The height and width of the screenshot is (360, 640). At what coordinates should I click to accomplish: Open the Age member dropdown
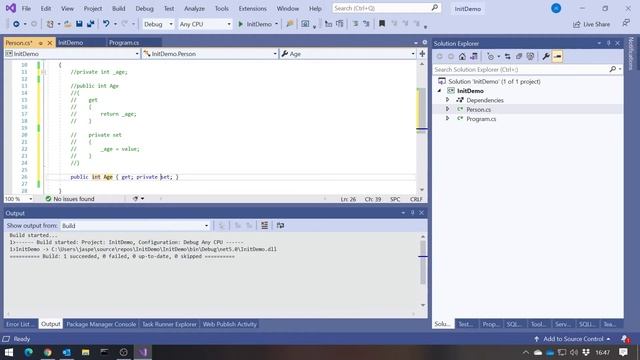tap(347, 54)
